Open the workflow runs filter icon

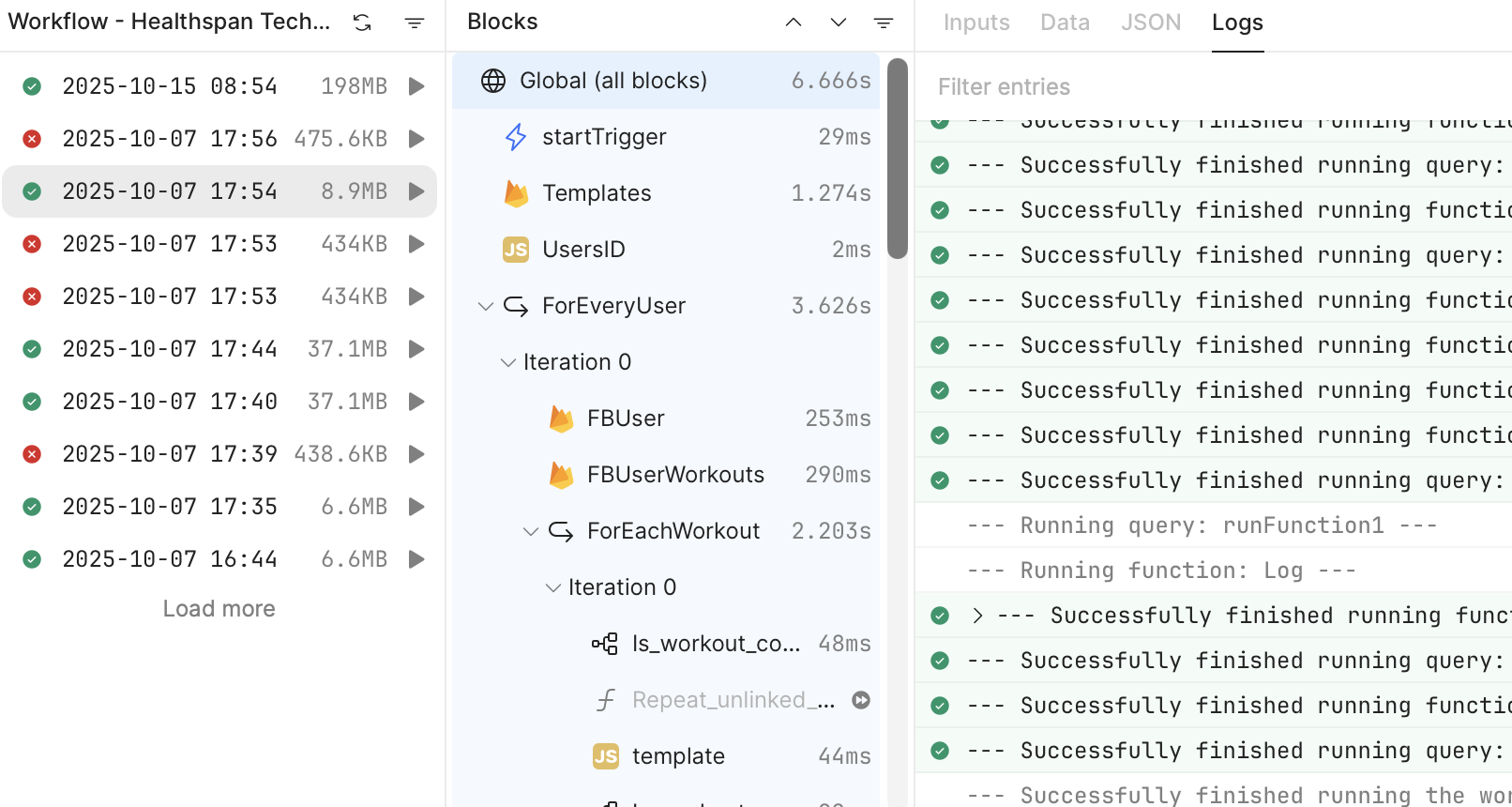(415, 23)
